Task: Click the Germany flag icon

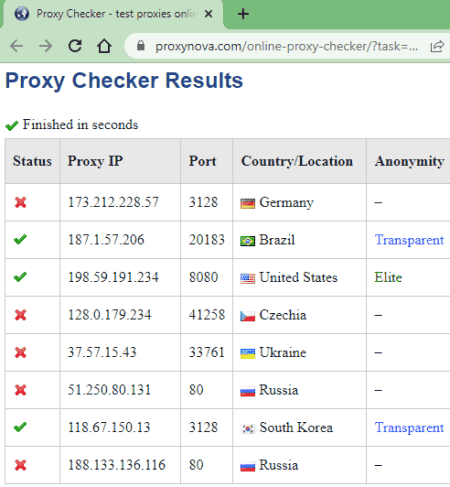Action: 247,203
